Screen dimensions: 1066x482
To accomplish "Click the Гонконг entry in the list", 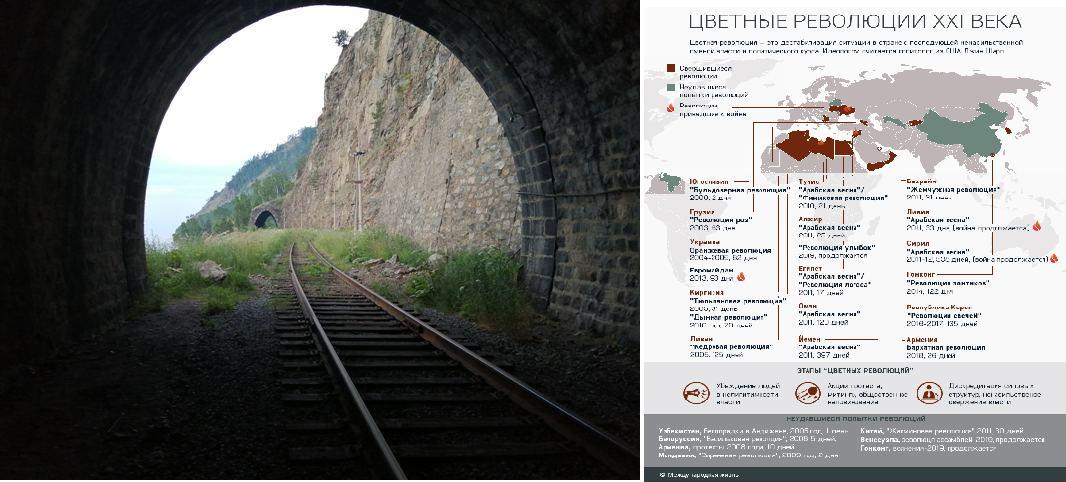I will 949,281.
